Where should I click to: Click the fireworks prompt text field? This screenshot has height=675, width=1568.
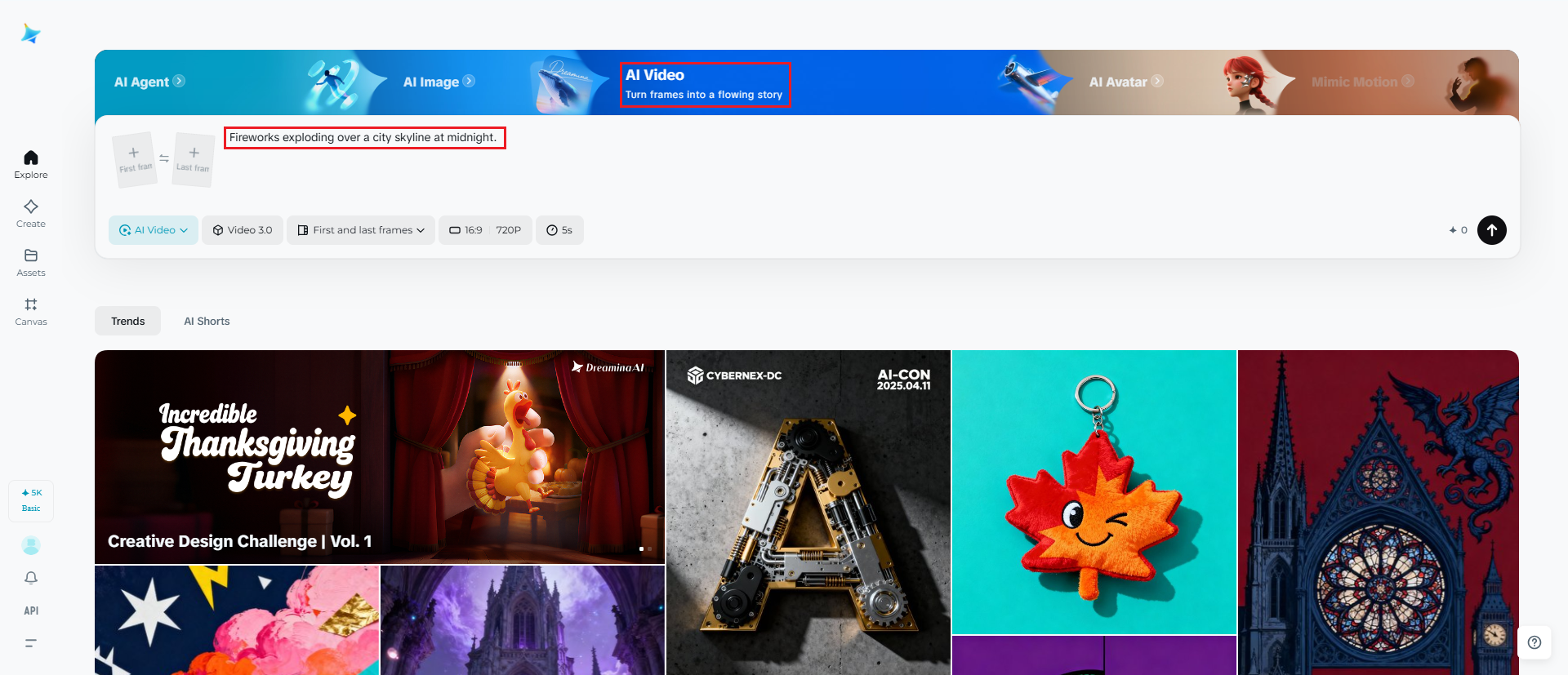tap(364, 138)
